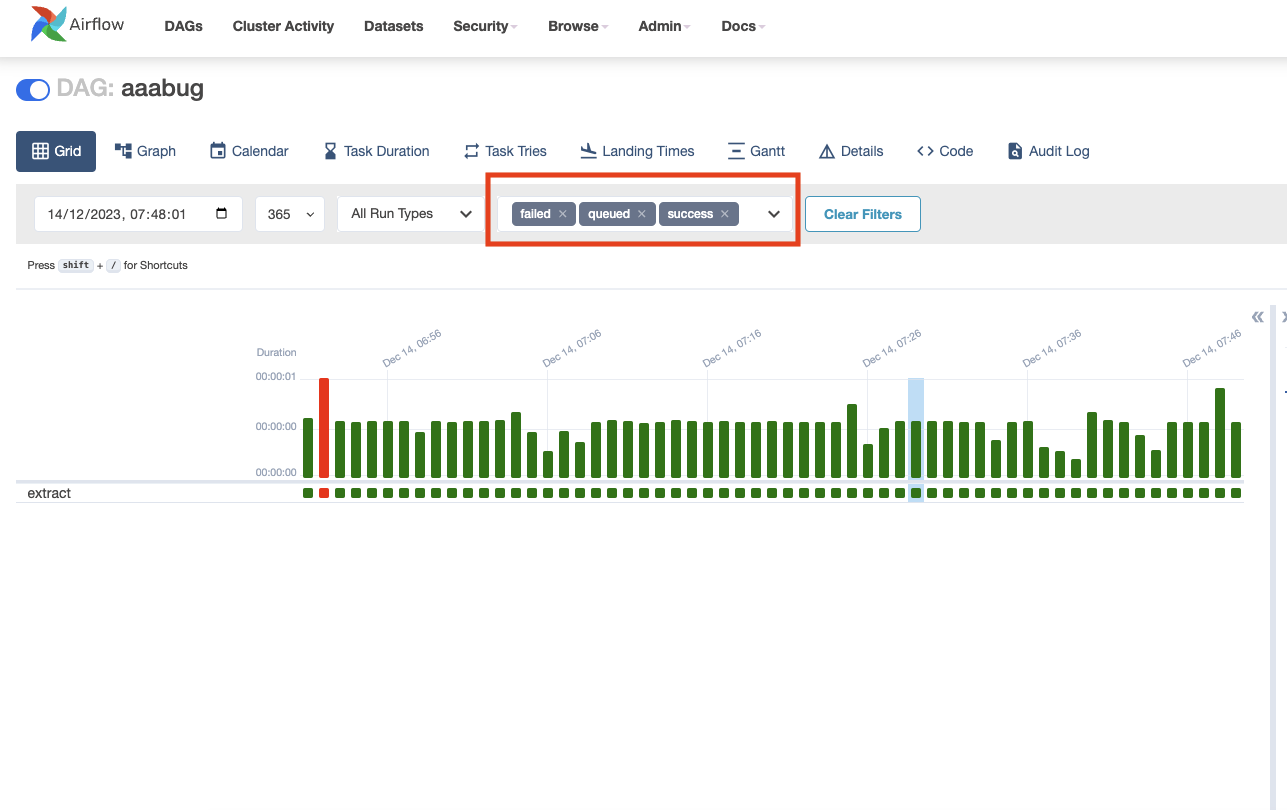Remove the failed state filter tag

(x=563, y=214)
